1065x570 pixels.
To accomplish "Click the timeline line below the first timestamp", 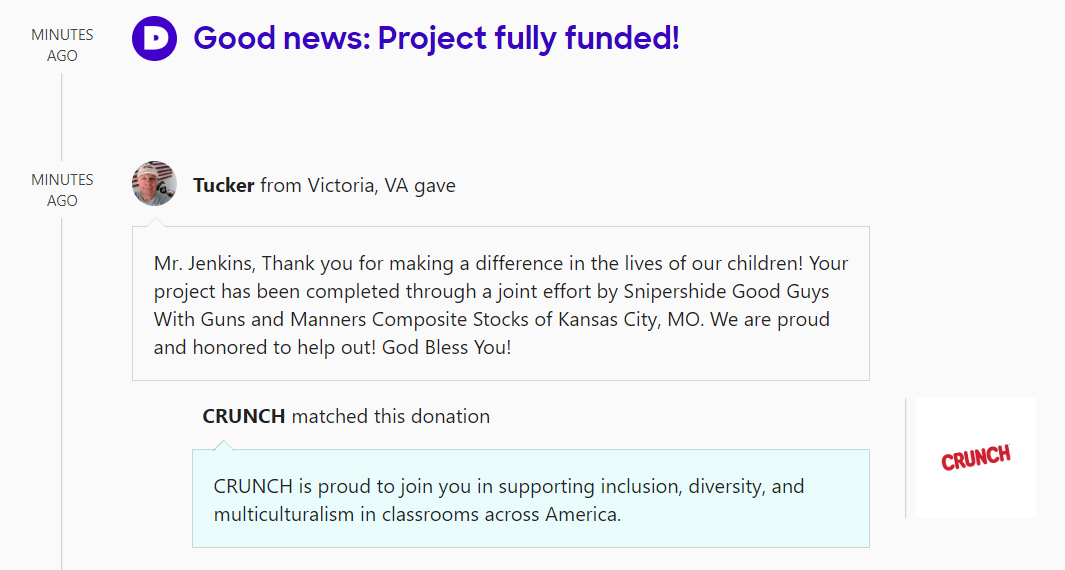I will pos(62,115).
